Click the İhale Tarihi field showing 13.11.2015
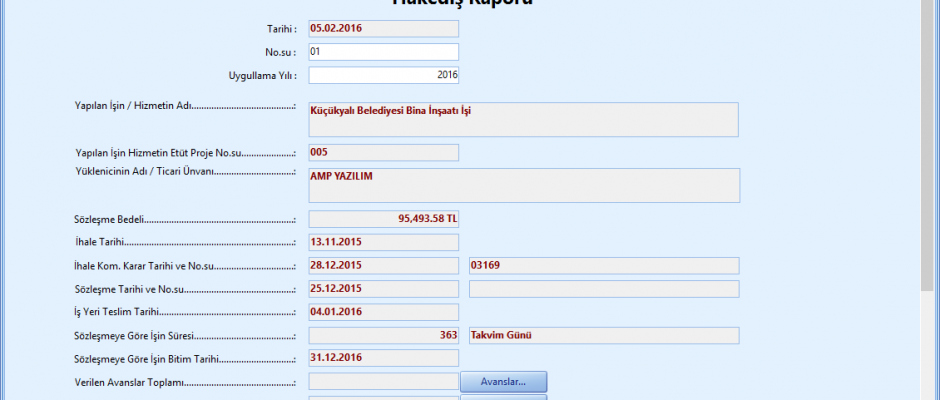Viewport: 940px width, 400px height. [x=383, y=242]
